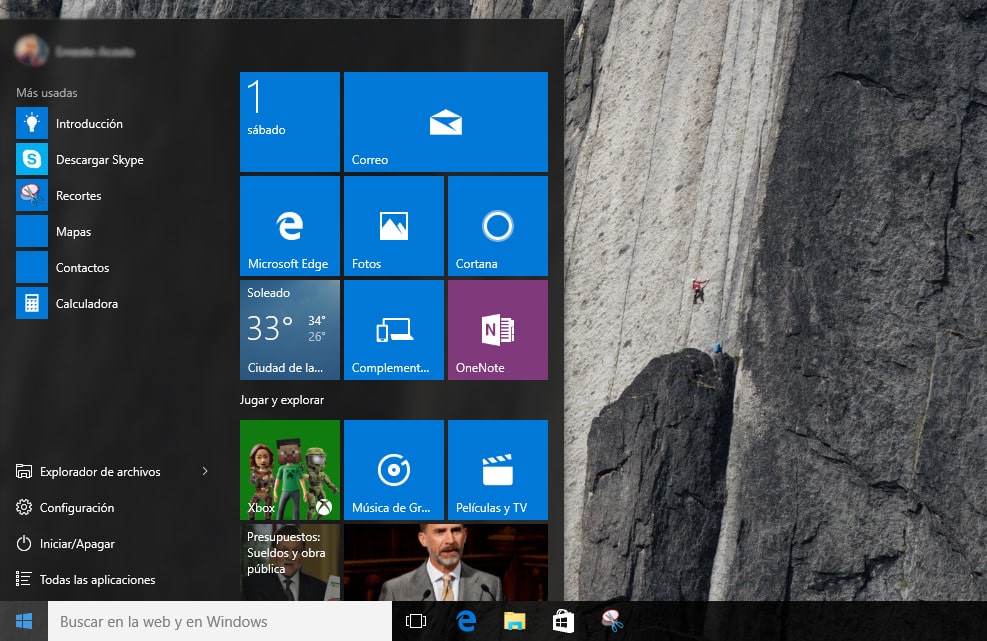Screen dimensions: 987x641
Task: Open the calendar tile showing sábado 1
Action: pyautogui.click(x=289, y=120)
